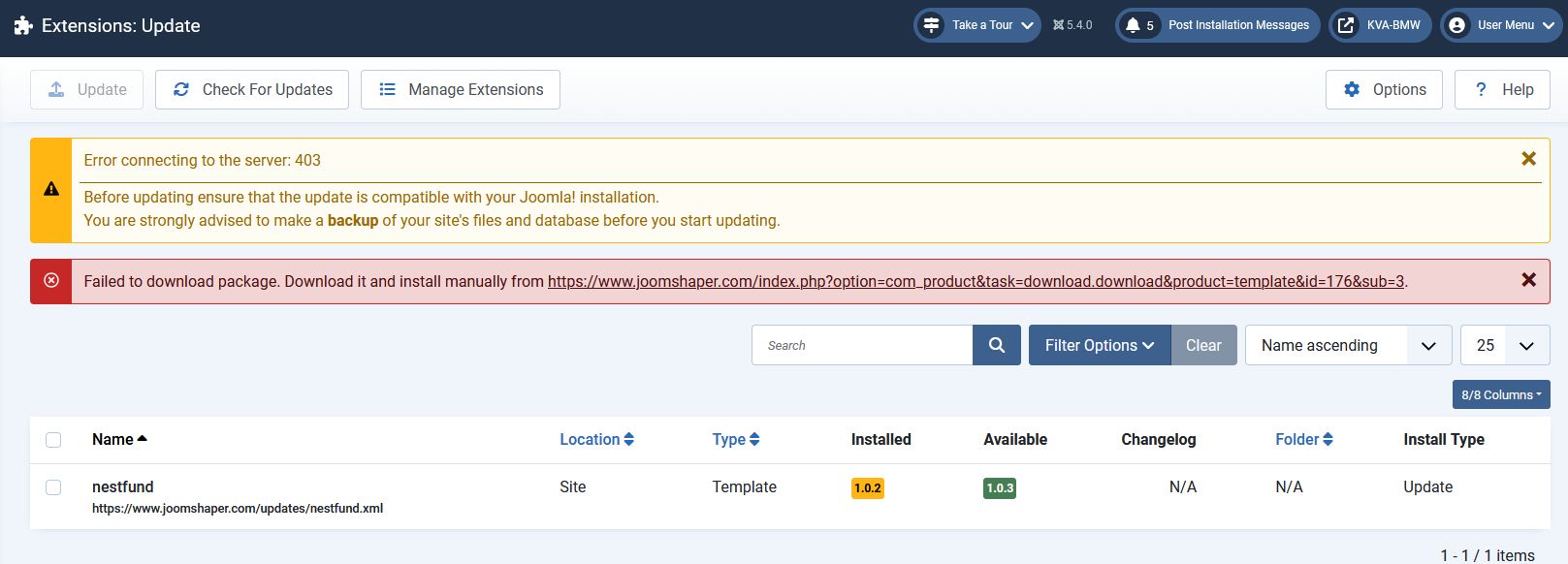Open the KVA-BMW site preview icon
Viewport: 1568px width, 564px height.
click(x=1346, y=25)
